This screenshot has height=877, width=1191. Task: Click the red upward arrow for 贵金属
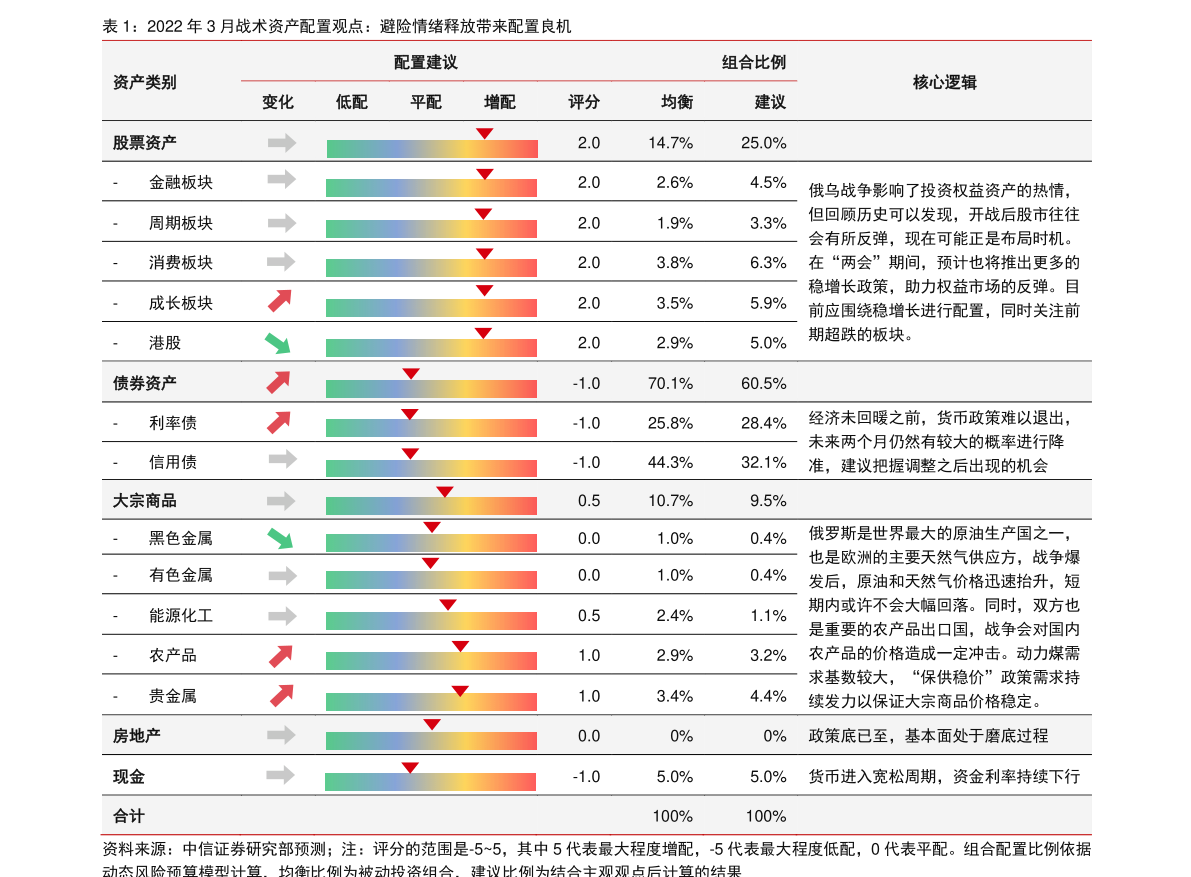coord(280,693)
